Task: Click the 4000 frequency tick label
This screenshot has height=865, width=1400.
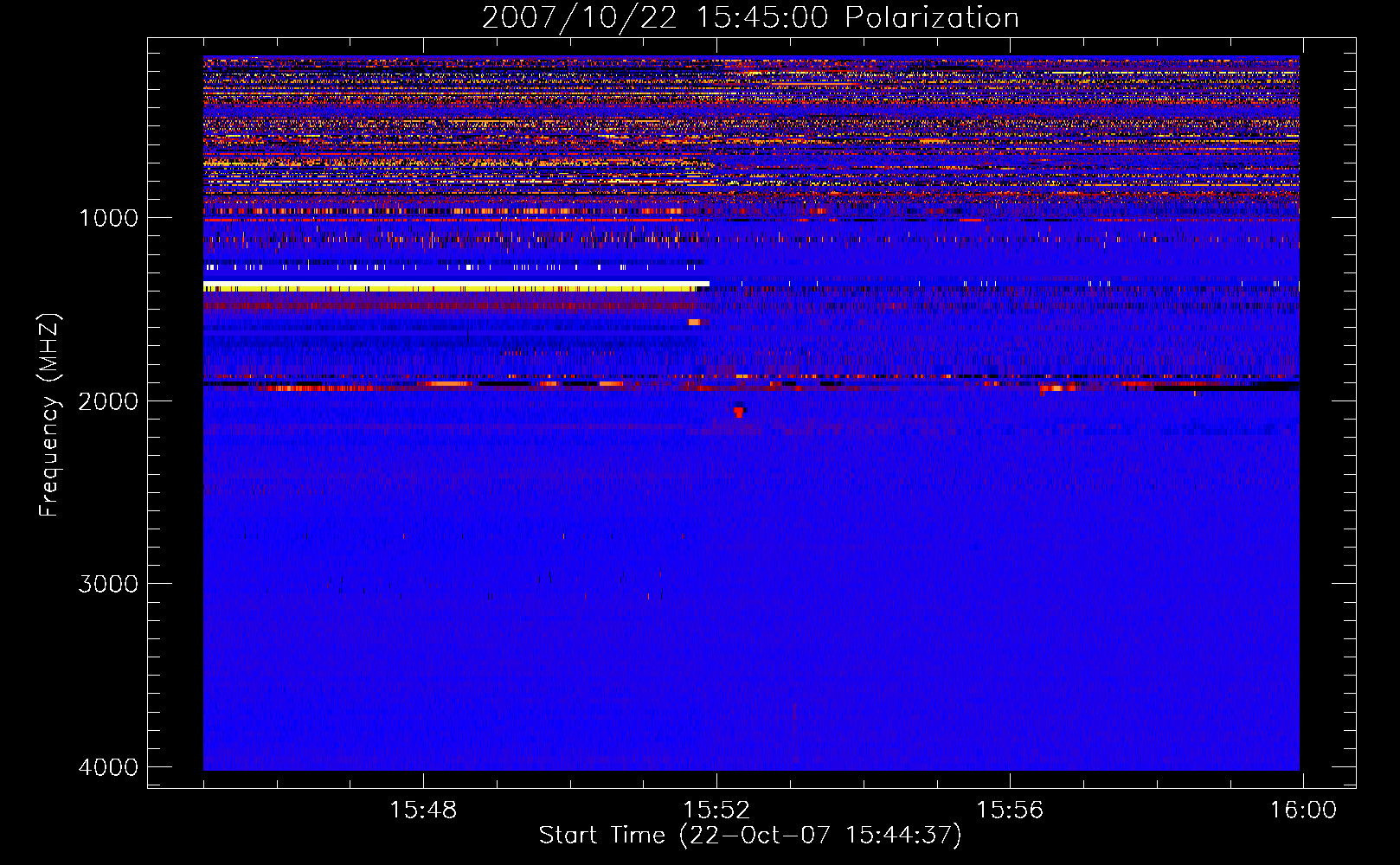Action: (108, 767)
